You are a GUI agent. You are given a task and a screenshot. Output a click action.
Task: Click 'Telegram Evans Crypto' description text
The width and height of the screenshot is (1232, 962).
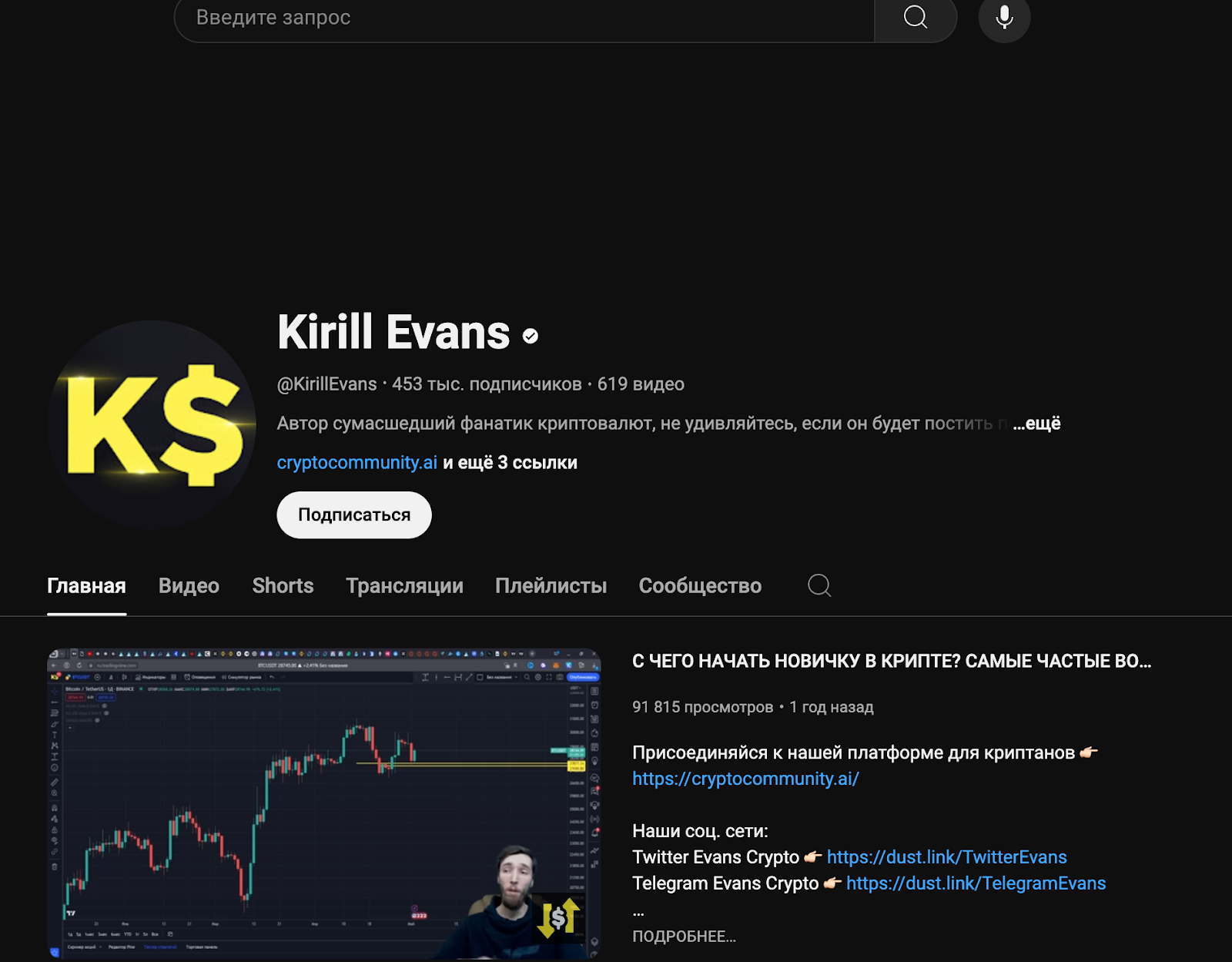(x=725, y=883)
